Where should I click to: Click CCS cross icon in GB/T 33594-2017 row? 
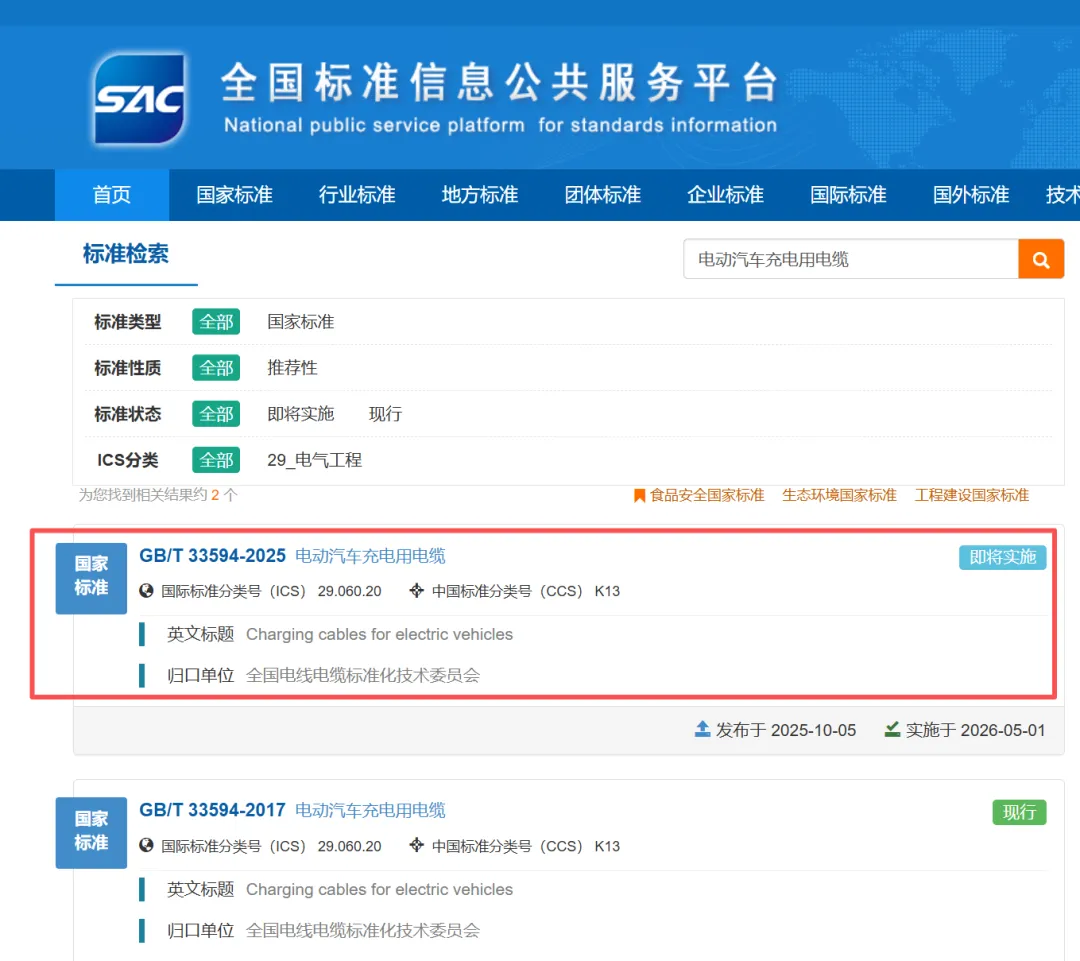[x=416, y=845]
